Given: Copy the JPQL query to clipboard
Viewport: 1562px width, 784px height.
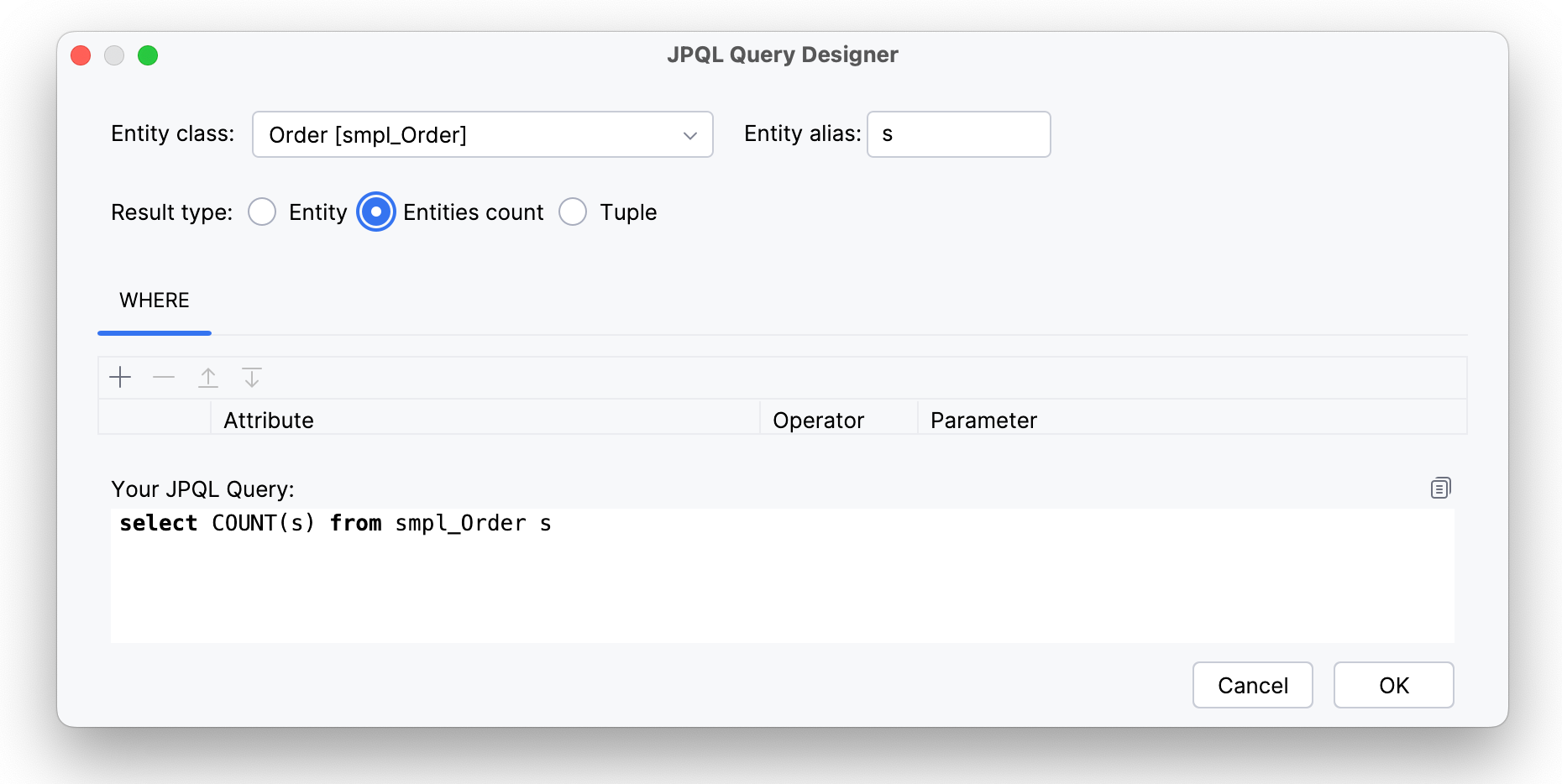Looking at the screenshot, I should pos(1440,488).
